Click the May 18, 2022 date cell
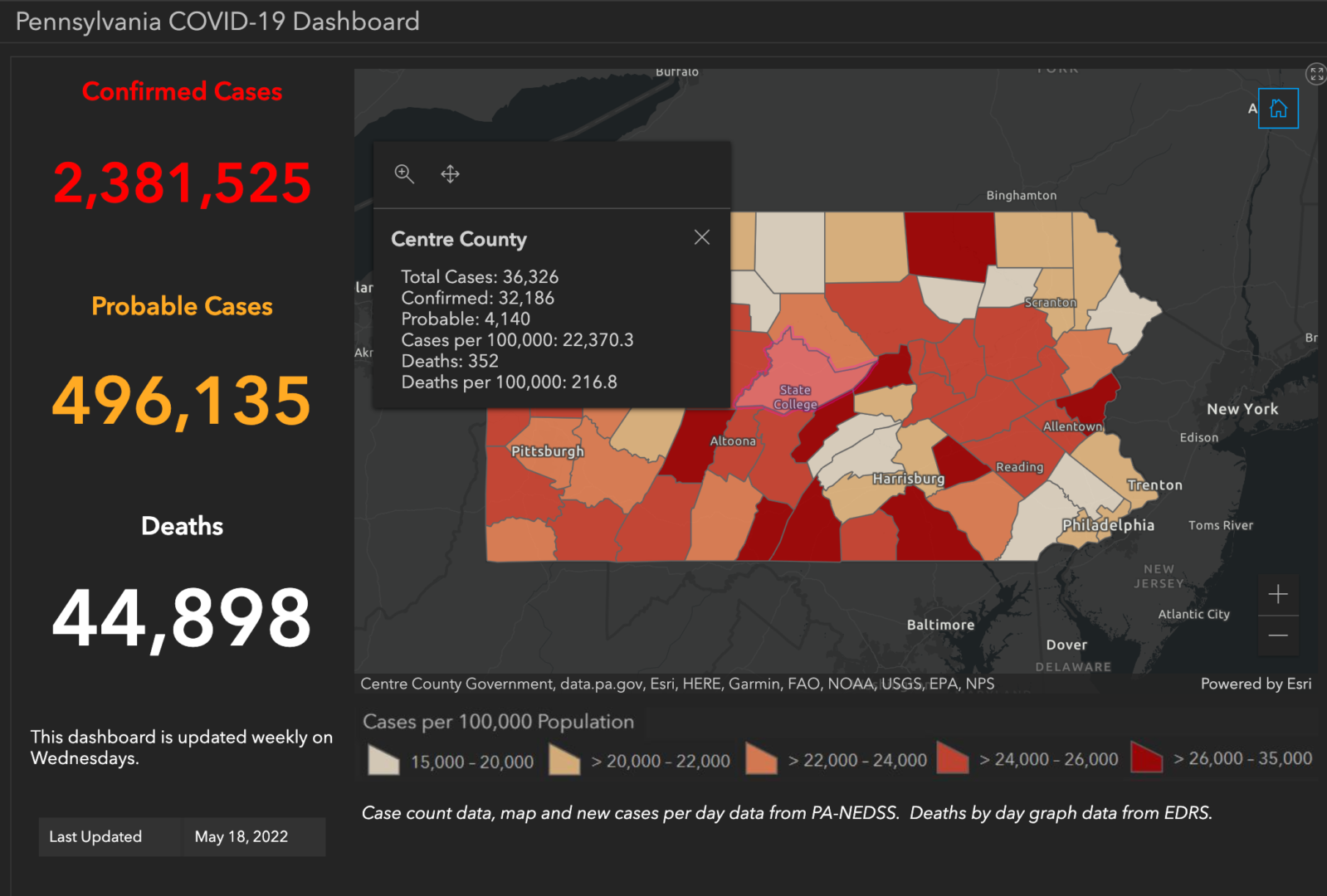The image size is (1327, 896). point(254,837)
